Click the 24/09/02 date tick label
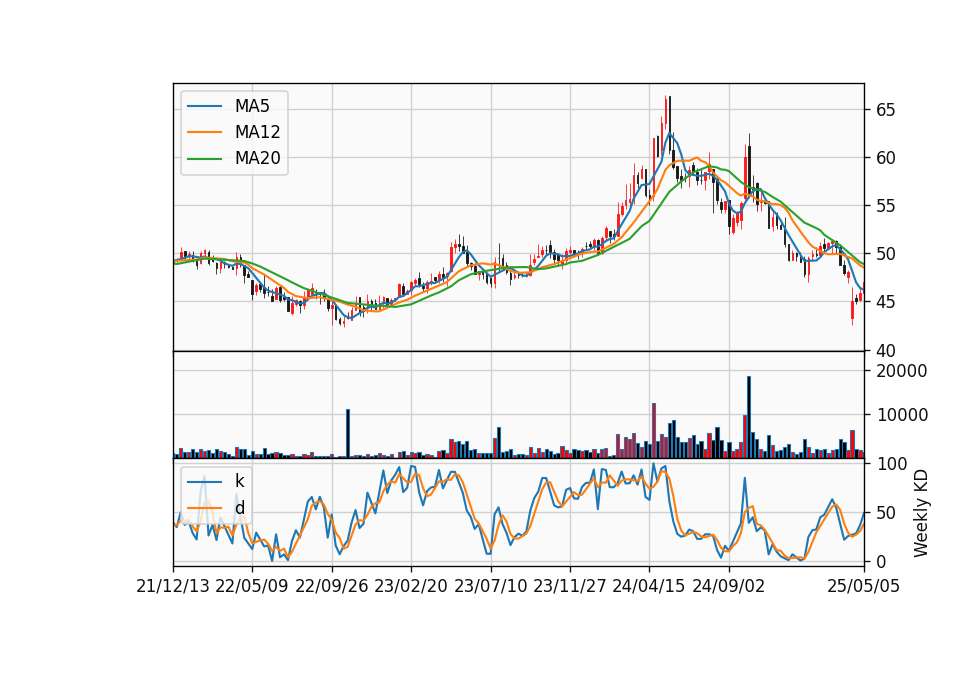Viewport: 960px width, 690px height. click(x=729, y=586)
